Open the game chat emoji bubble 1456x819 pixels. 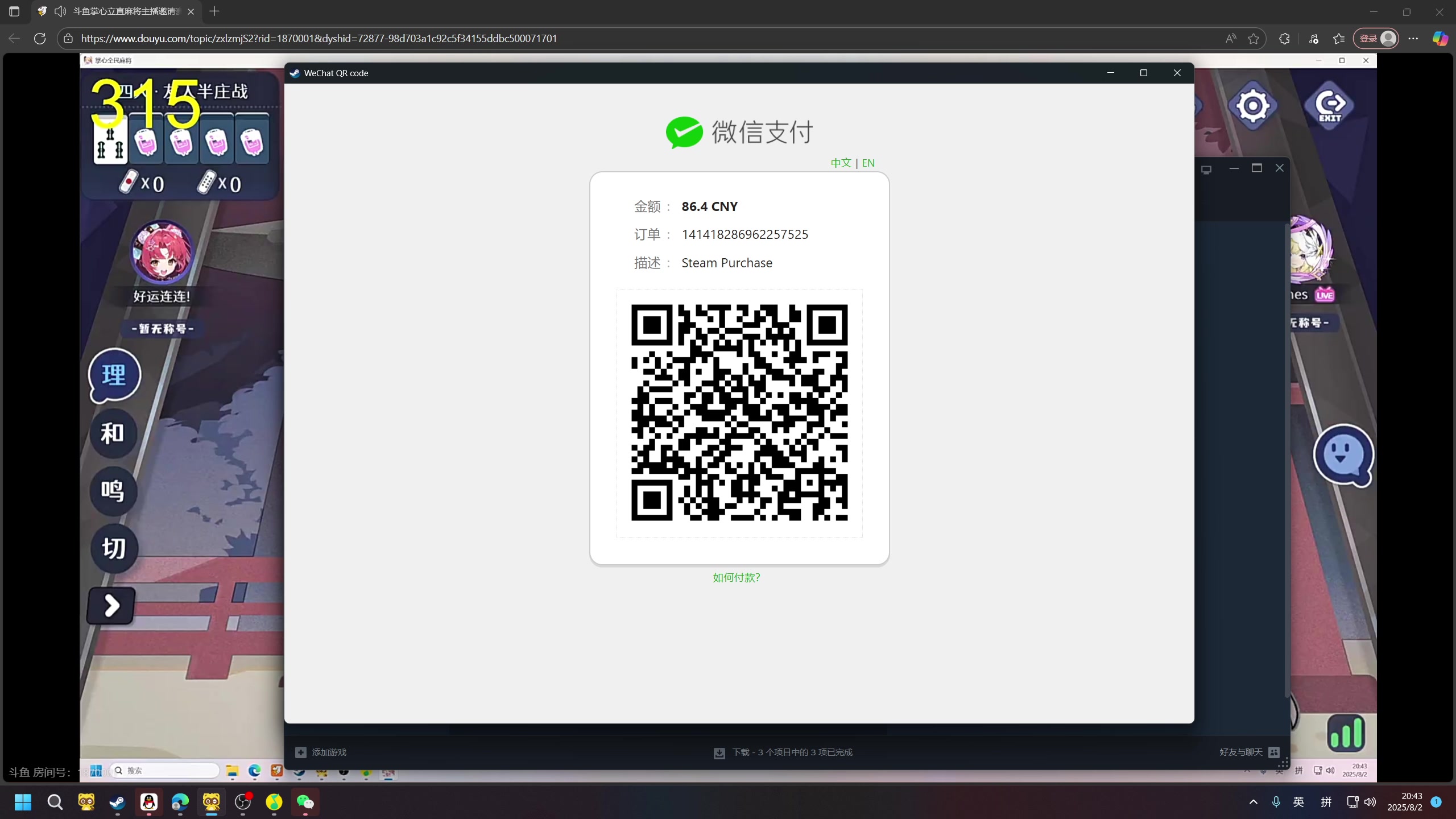[1343, 455]
